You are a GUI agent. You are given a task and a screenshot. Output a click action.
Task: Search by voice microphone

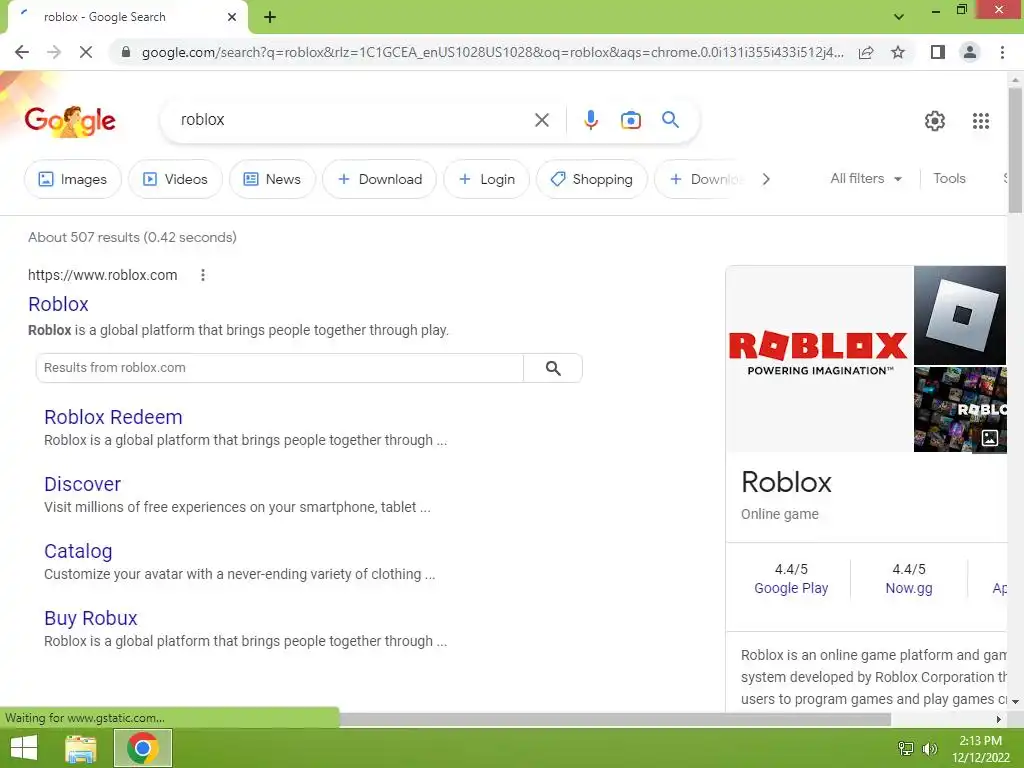coord(590,120)
